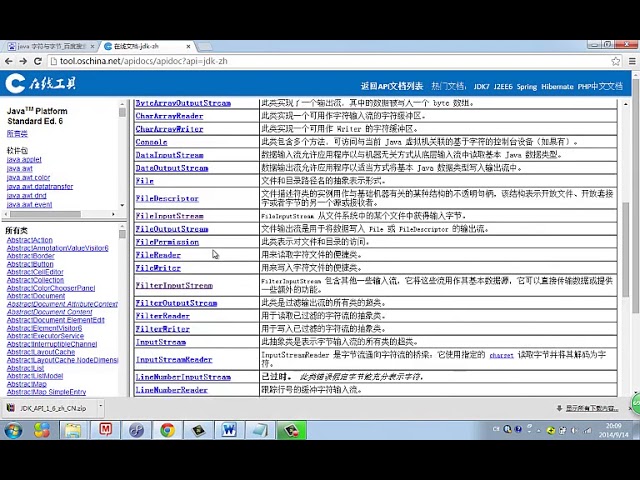Open the java.awt.event package
This screenshot has height=480, width=640.
coord(29,204)
